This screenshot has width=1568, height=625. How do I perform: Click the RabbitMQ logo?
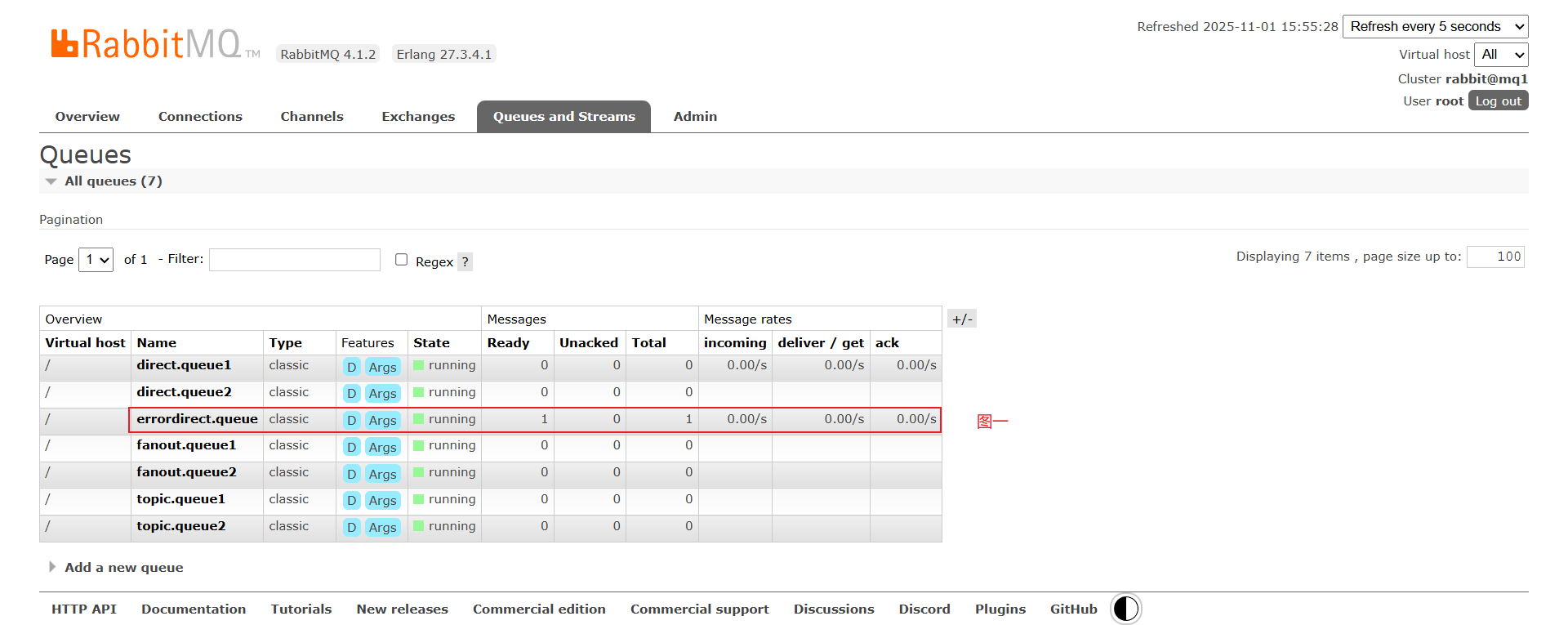[155, 44]
